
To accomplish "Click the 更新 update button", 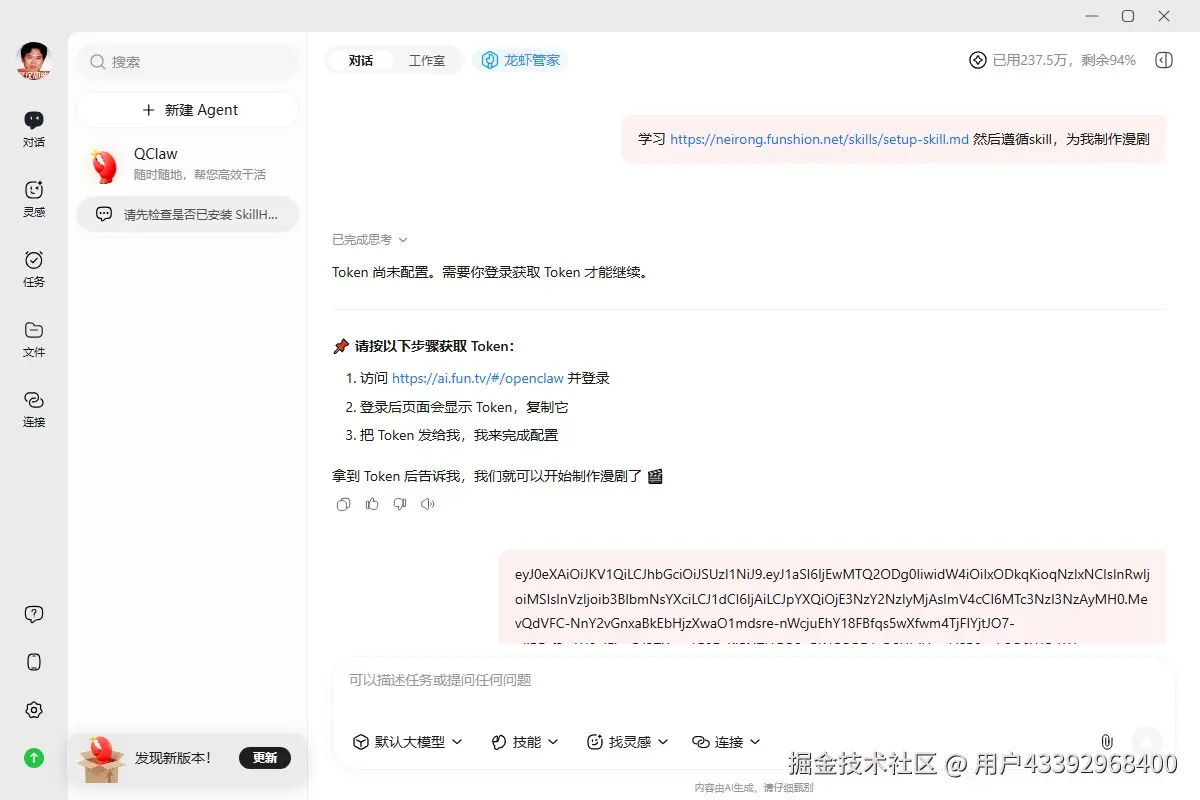I will (265, 757).
